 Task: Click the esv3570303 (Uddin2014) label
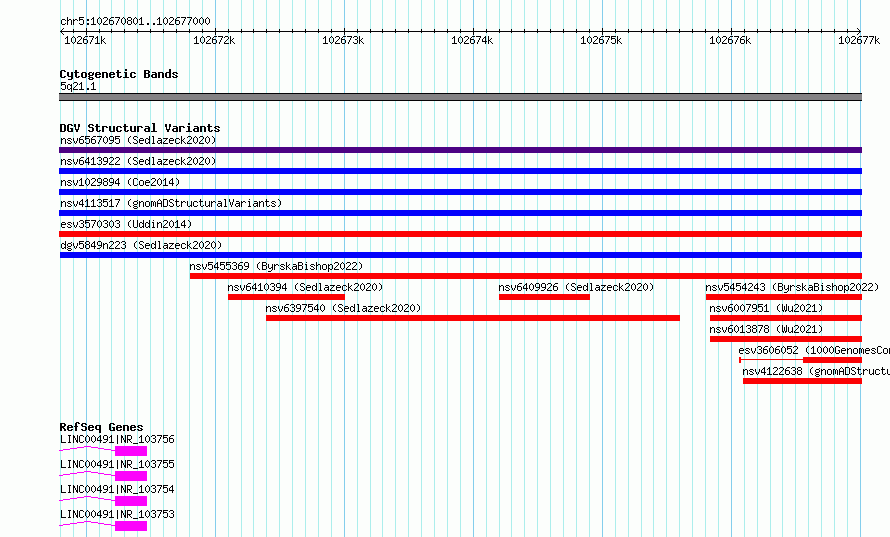[126, 224]
